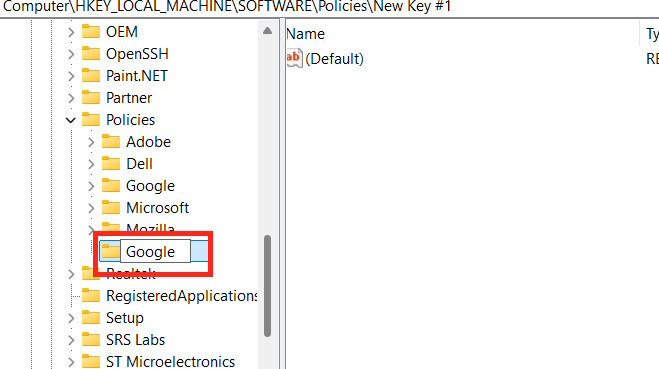The width and height of the screenshot is (659, 369).
Task: Select the Paint.NET key
Action: pyautogui.click(x=137, y=76)
